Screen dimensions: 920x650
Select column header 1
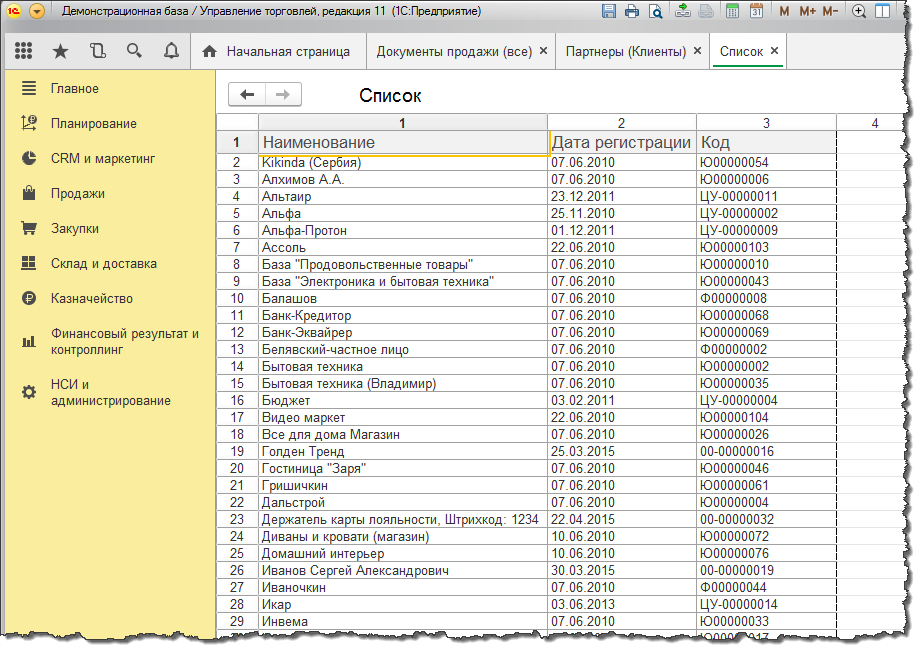[x=402, y=123]
